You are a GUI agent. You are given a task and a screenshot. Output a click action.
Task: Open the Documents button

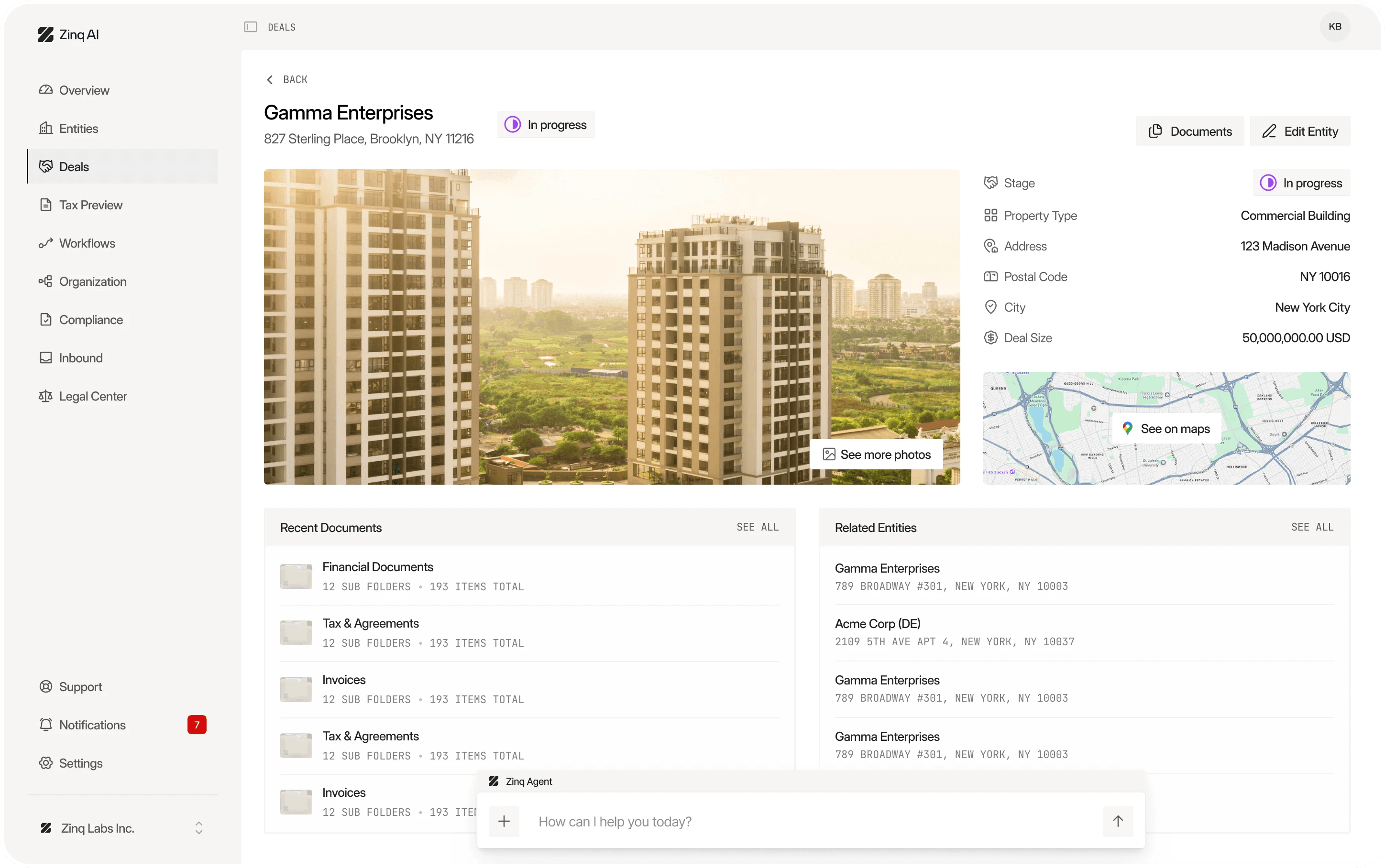[x=1190, y=131]
